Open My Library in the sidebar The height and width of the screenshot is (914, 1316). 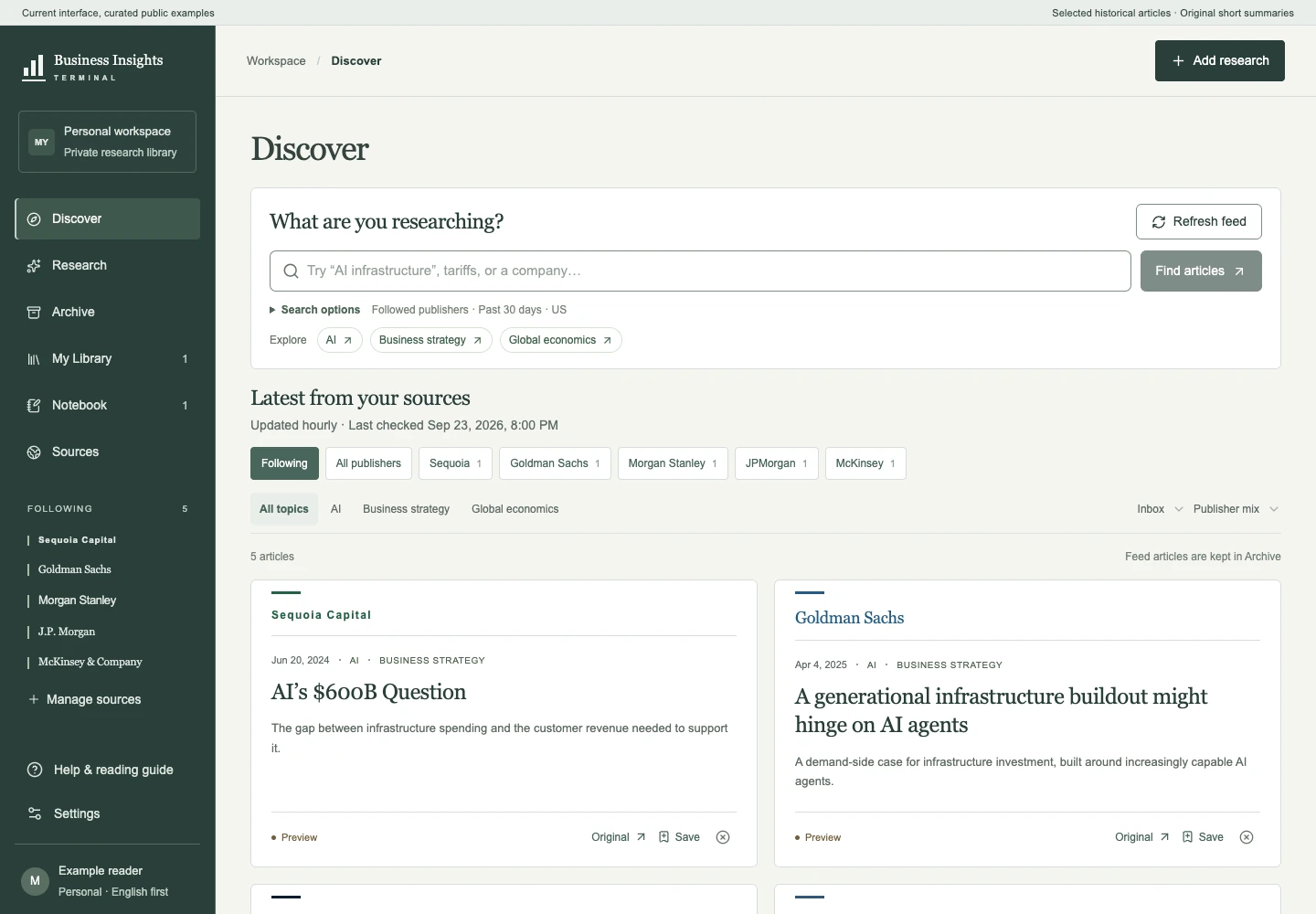pyautogui.click(x=108, y=359)
